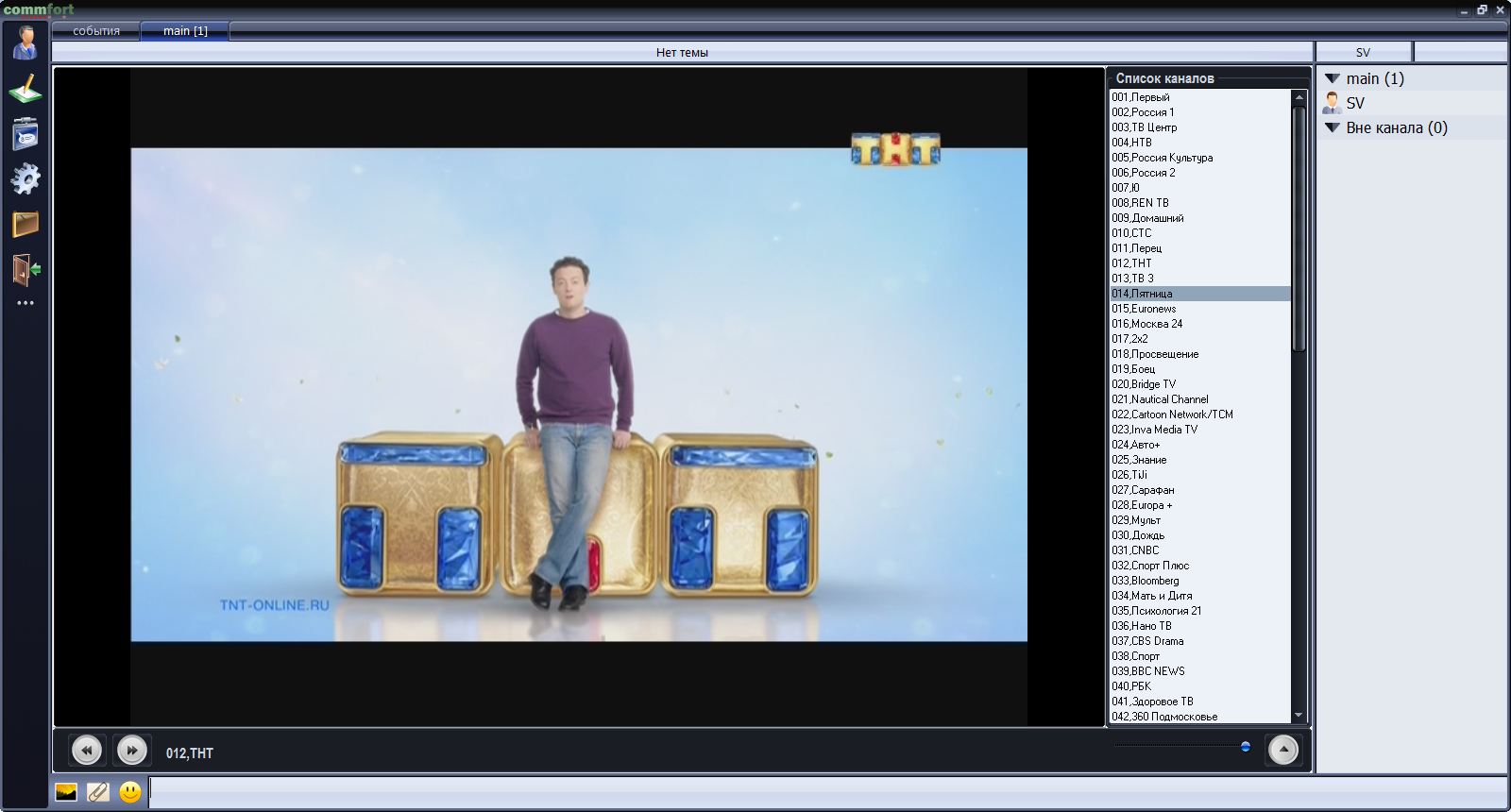Click the chat message input field

[x=822, y=792]
